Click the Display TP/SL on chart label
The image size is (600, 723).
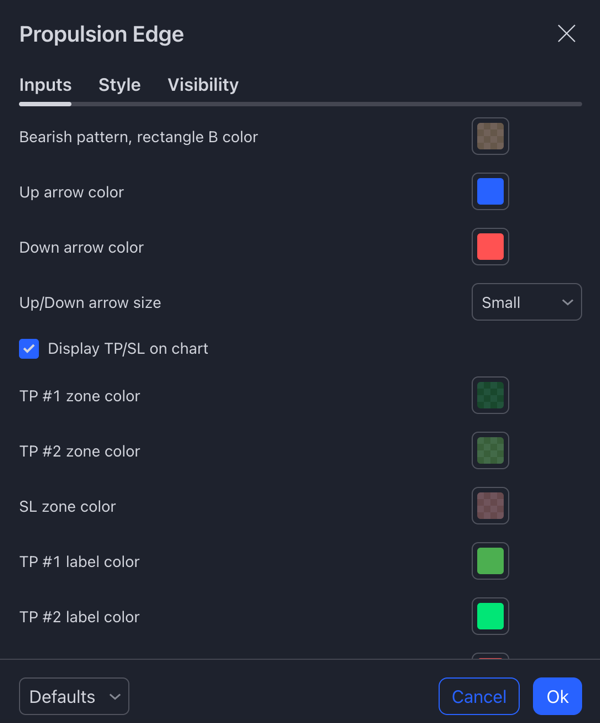128,349
